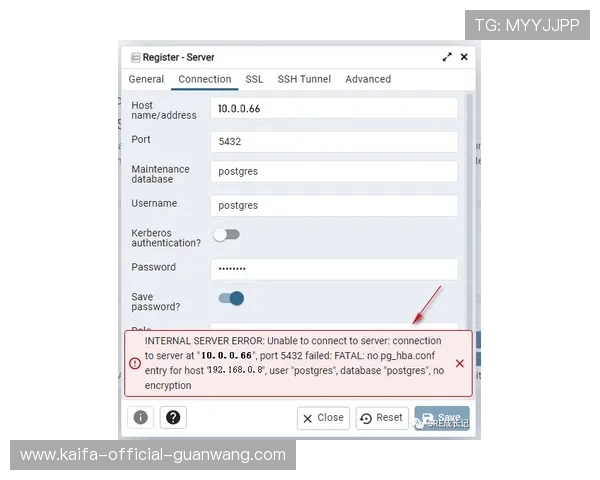Screen dimensions: 600x480
Task: Enable Kerberos authentication toggle
Action: tap(227, 235)
